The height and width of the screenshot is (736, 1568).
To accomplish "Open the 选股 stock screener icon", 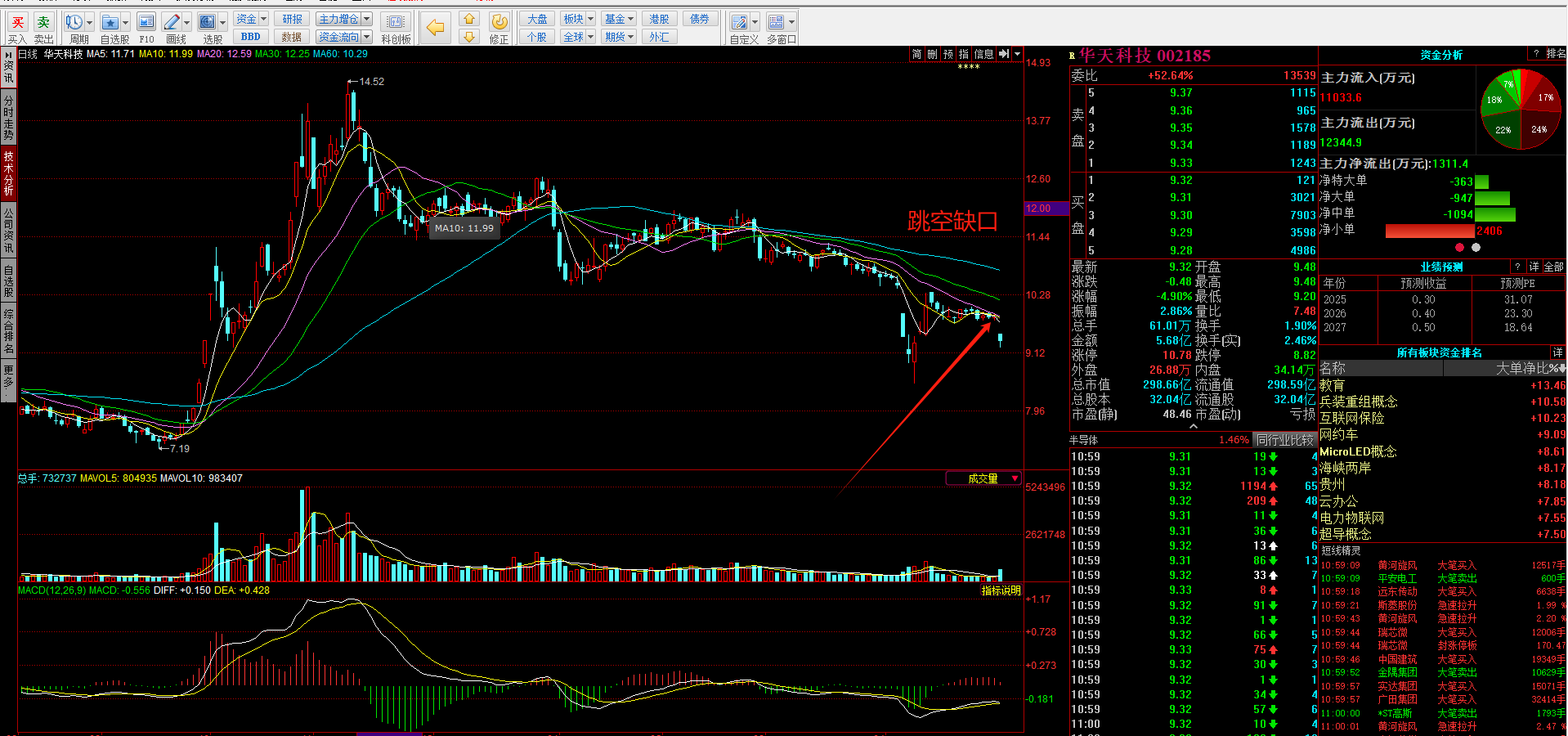I will (x=208, y=22).
